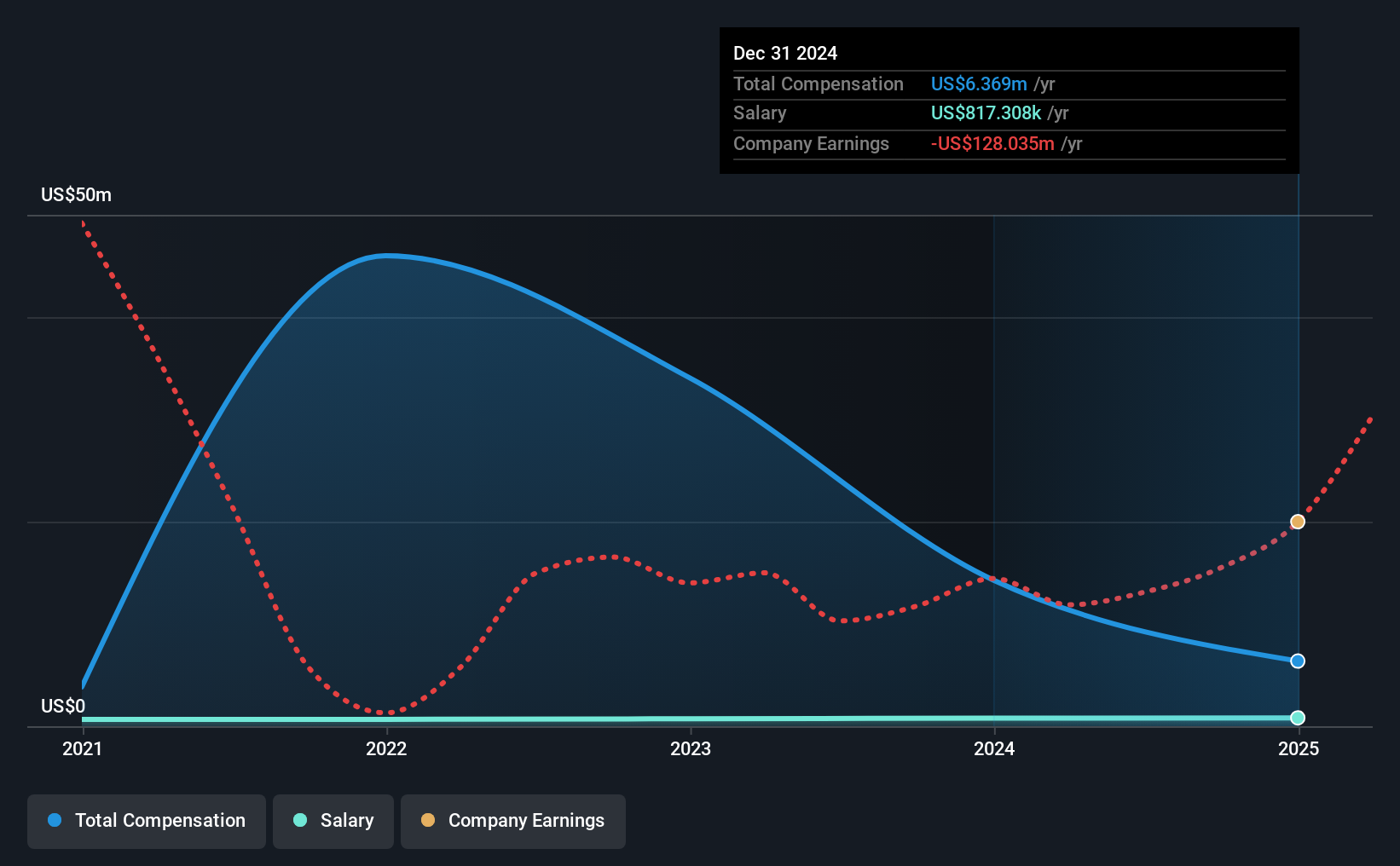Click the Salary label in tooltip

pos(760,113)
